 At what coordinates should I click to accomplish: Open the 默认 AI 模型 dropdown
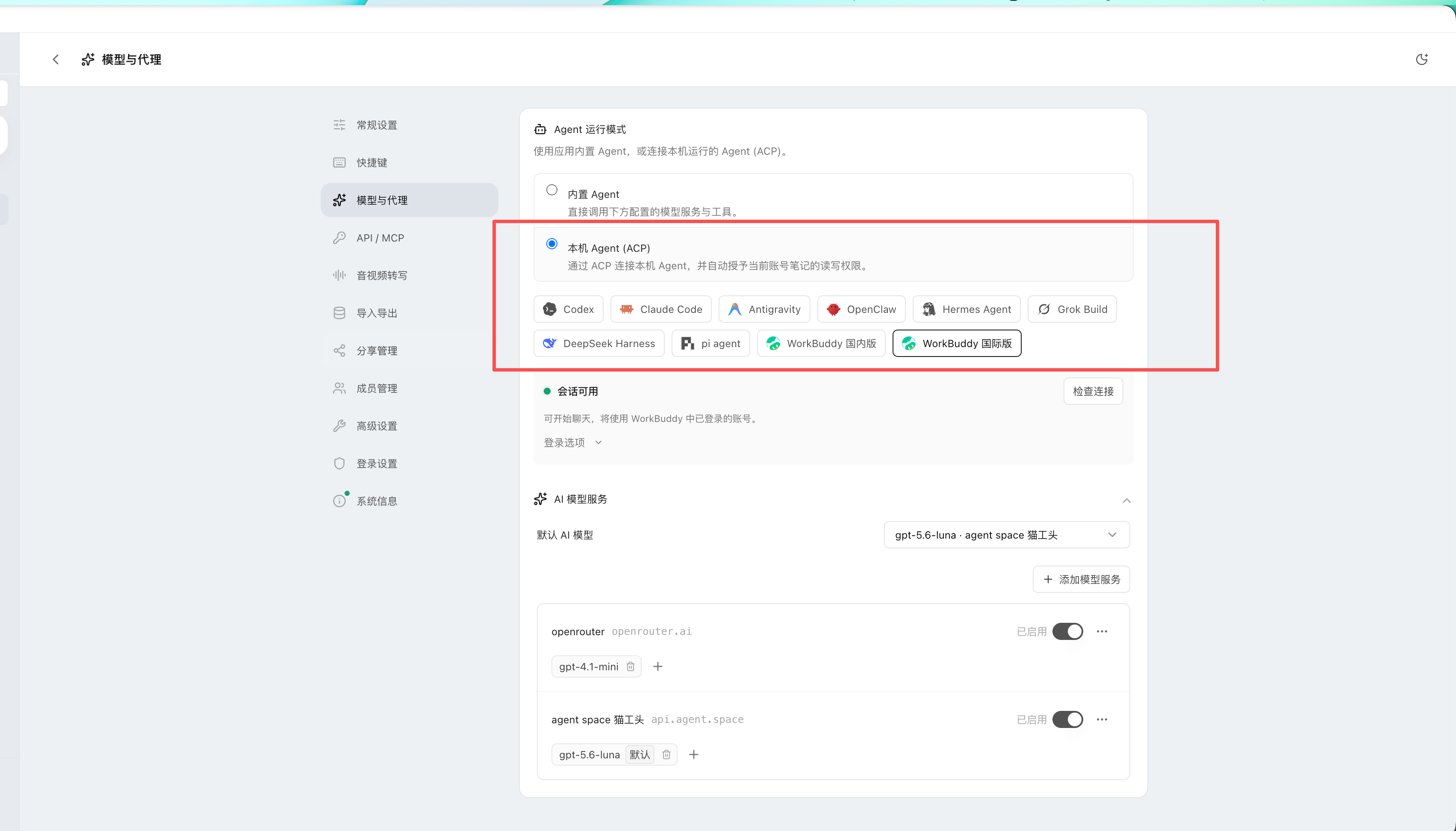click(1007, 535)
